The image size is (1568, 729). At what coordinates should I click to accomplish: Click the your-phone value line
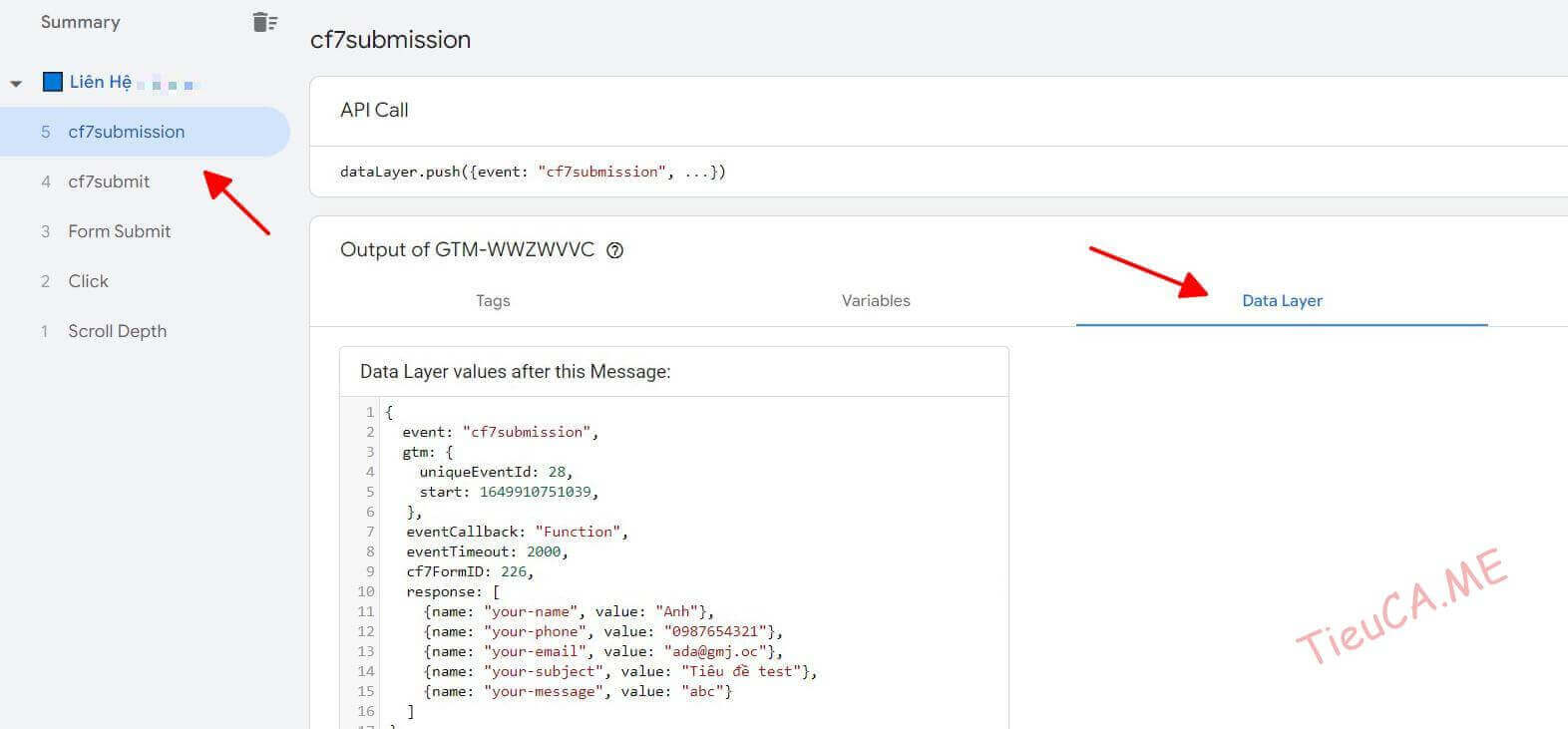coord(603,631)
